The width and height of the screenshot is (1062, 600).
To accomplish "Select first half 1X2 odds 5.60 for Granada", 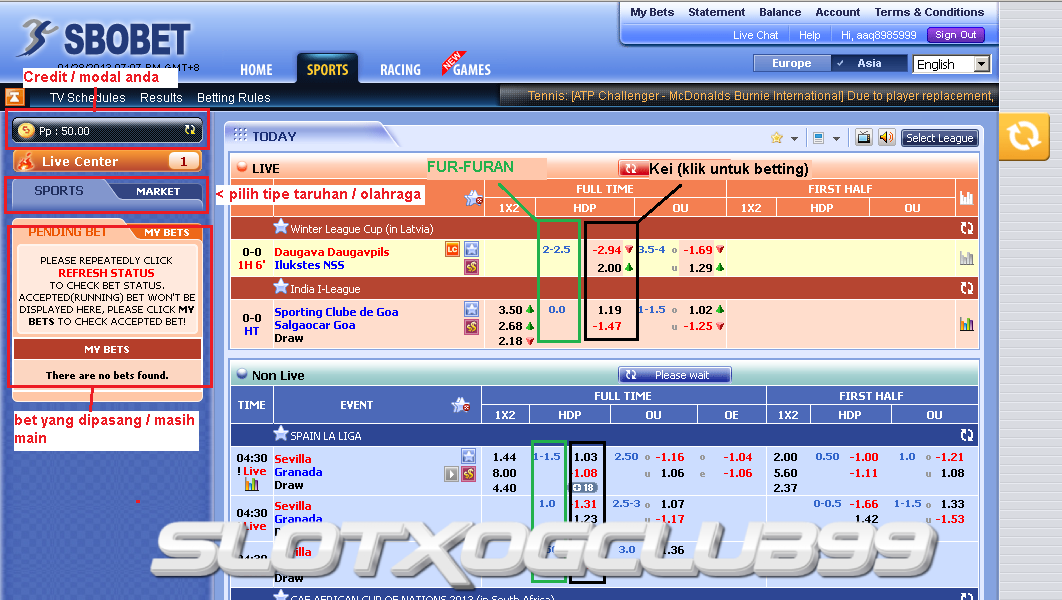I will (x=786, y=473).
